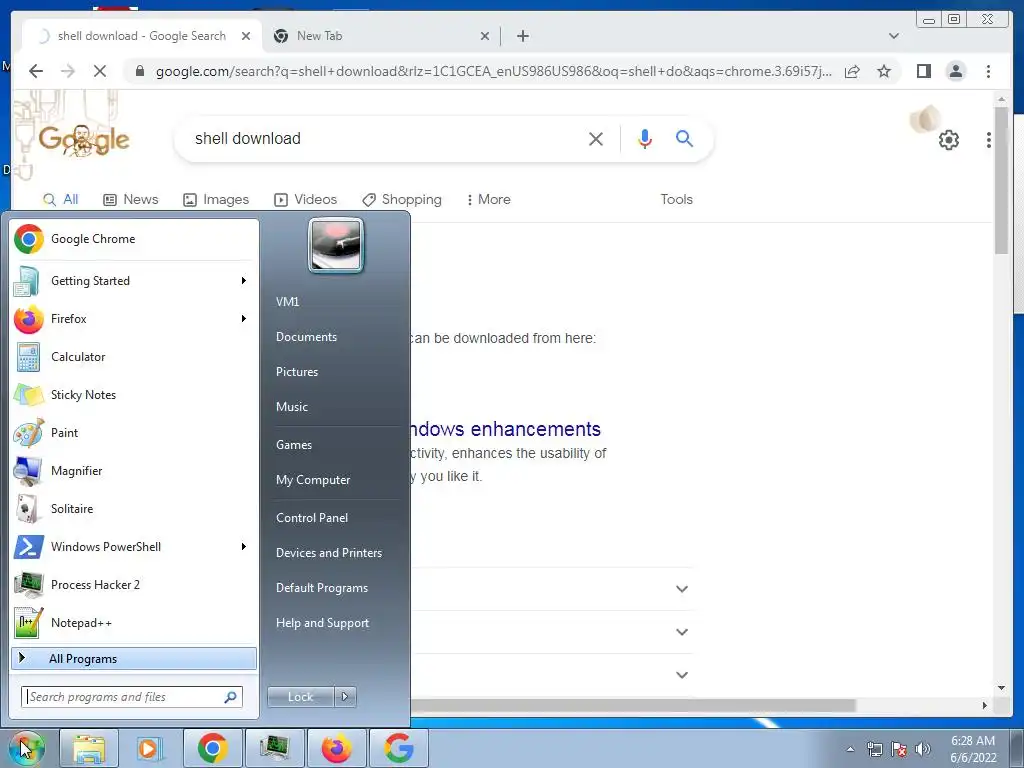Open Help and Support
This screenshot has height=768, width=1024.
coord(322,623)
